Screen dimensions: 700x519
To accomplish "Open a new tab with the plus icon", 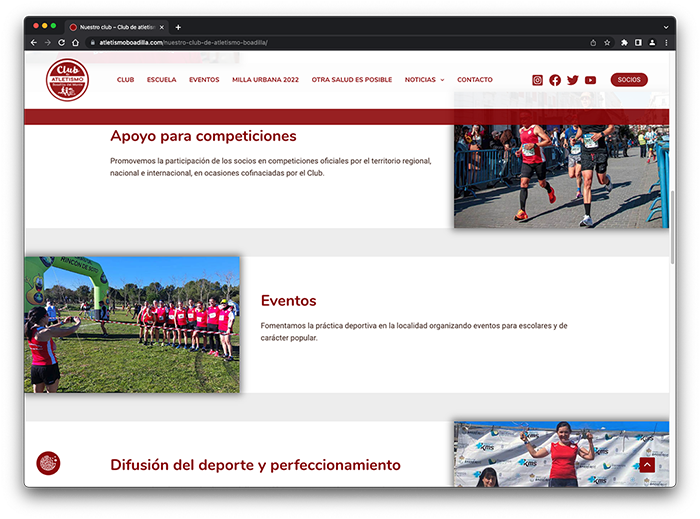I will [178, 27].
